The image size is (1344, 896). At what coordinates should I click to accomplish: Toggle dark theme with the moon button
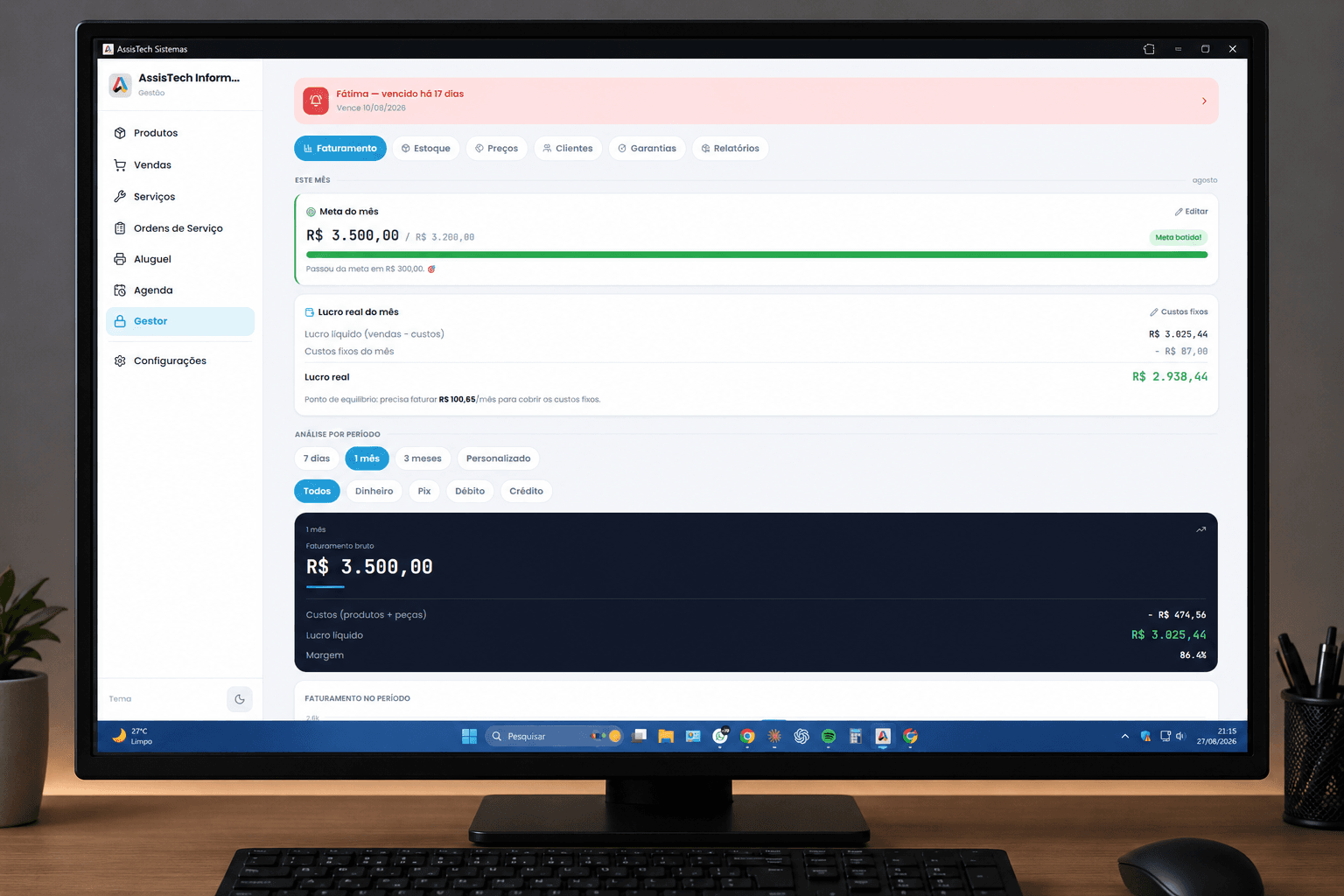pos(240,699)
